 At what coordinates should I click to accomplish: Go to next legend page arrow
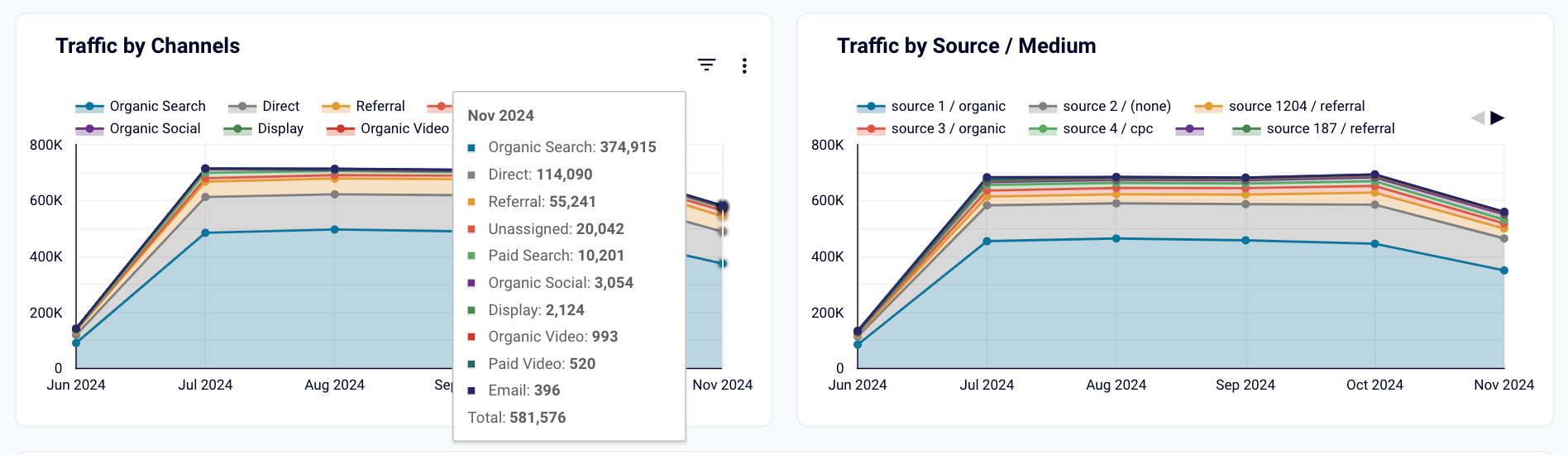1497,117
